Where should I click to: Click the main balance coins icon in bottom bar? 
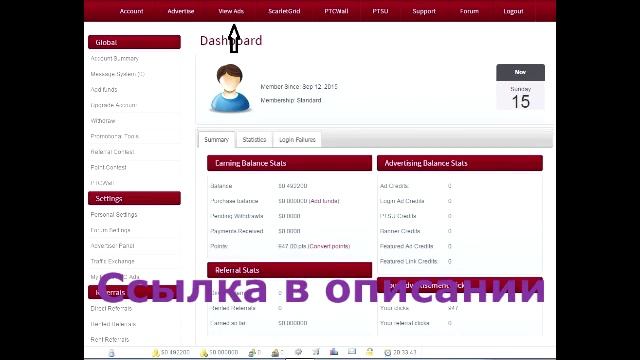tap(156, 353)
